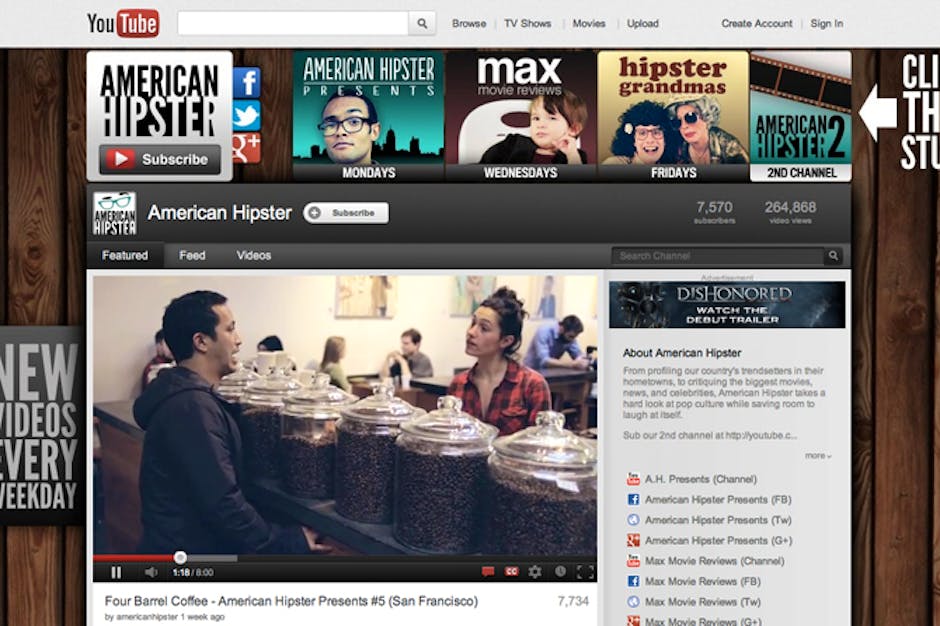
Task: Enter fullscreen mode in the video player
Action: pos(586,572)
